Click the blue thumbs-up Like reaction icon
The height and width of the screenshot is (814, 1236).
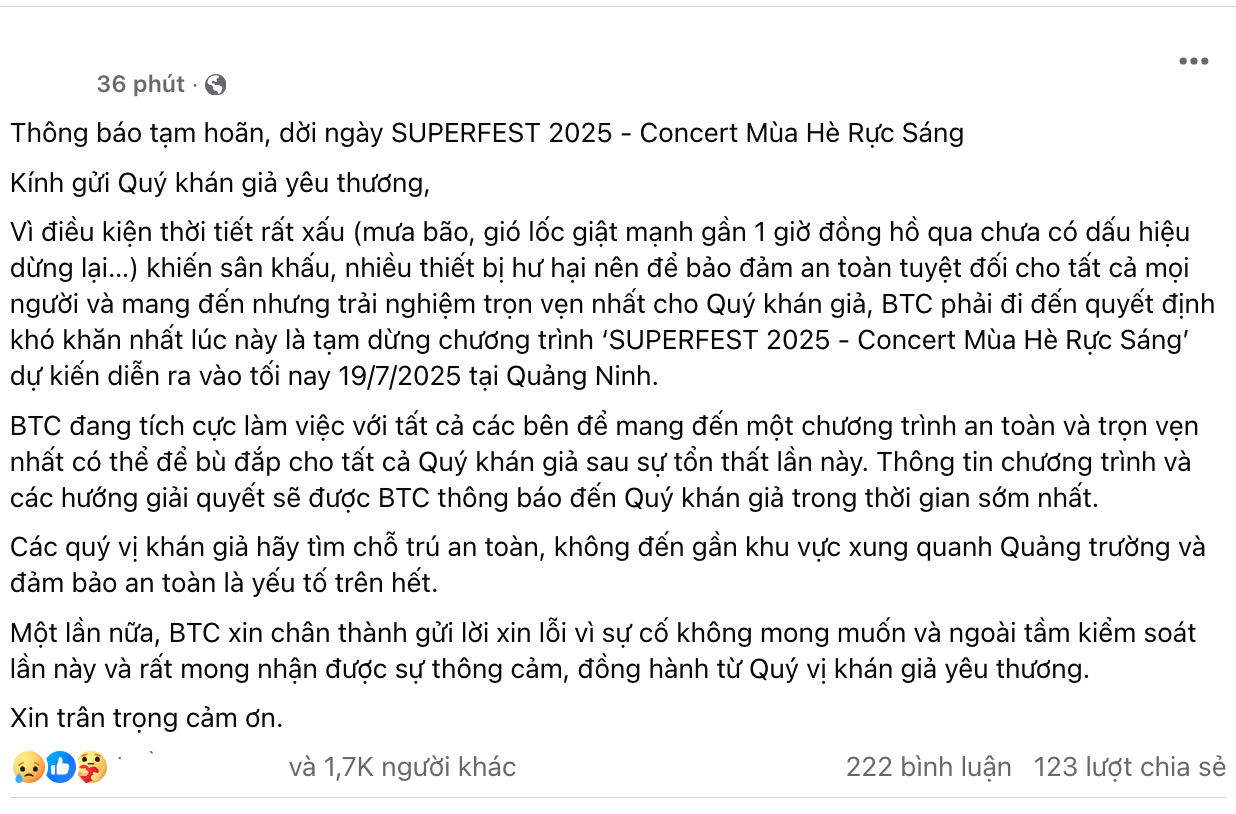pyautogui.click(x=60, y=767)
